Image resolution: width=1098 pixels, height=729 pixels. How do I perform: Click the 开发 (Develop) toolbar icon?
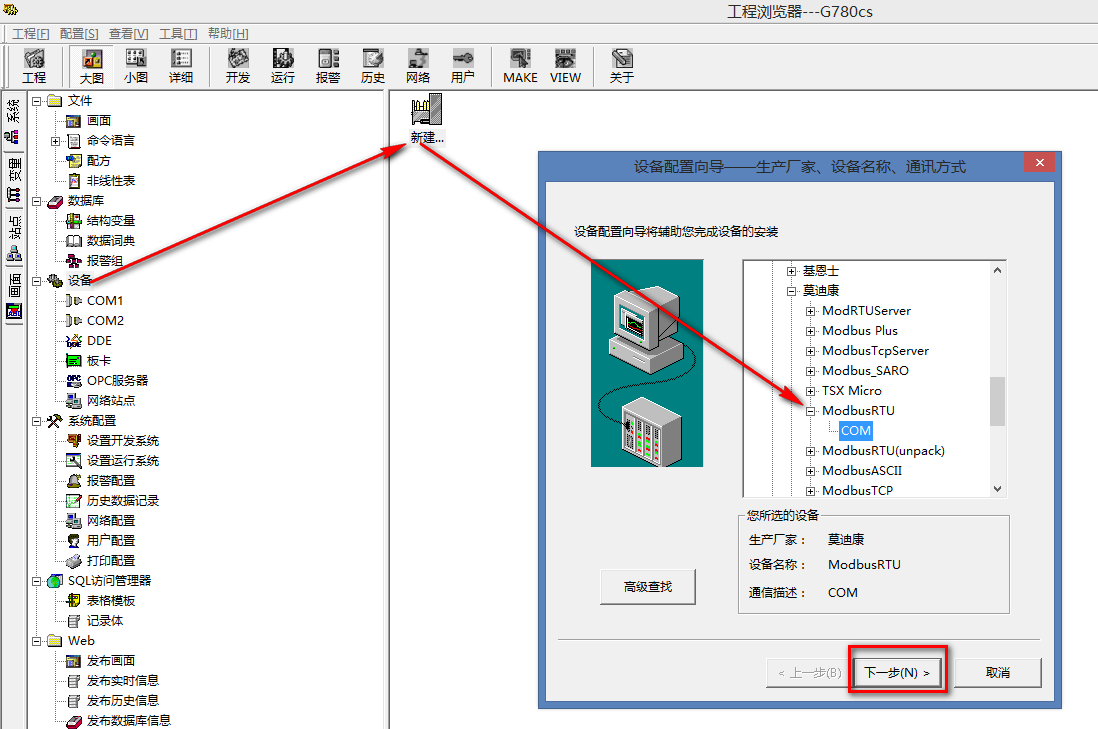(238, 66)
